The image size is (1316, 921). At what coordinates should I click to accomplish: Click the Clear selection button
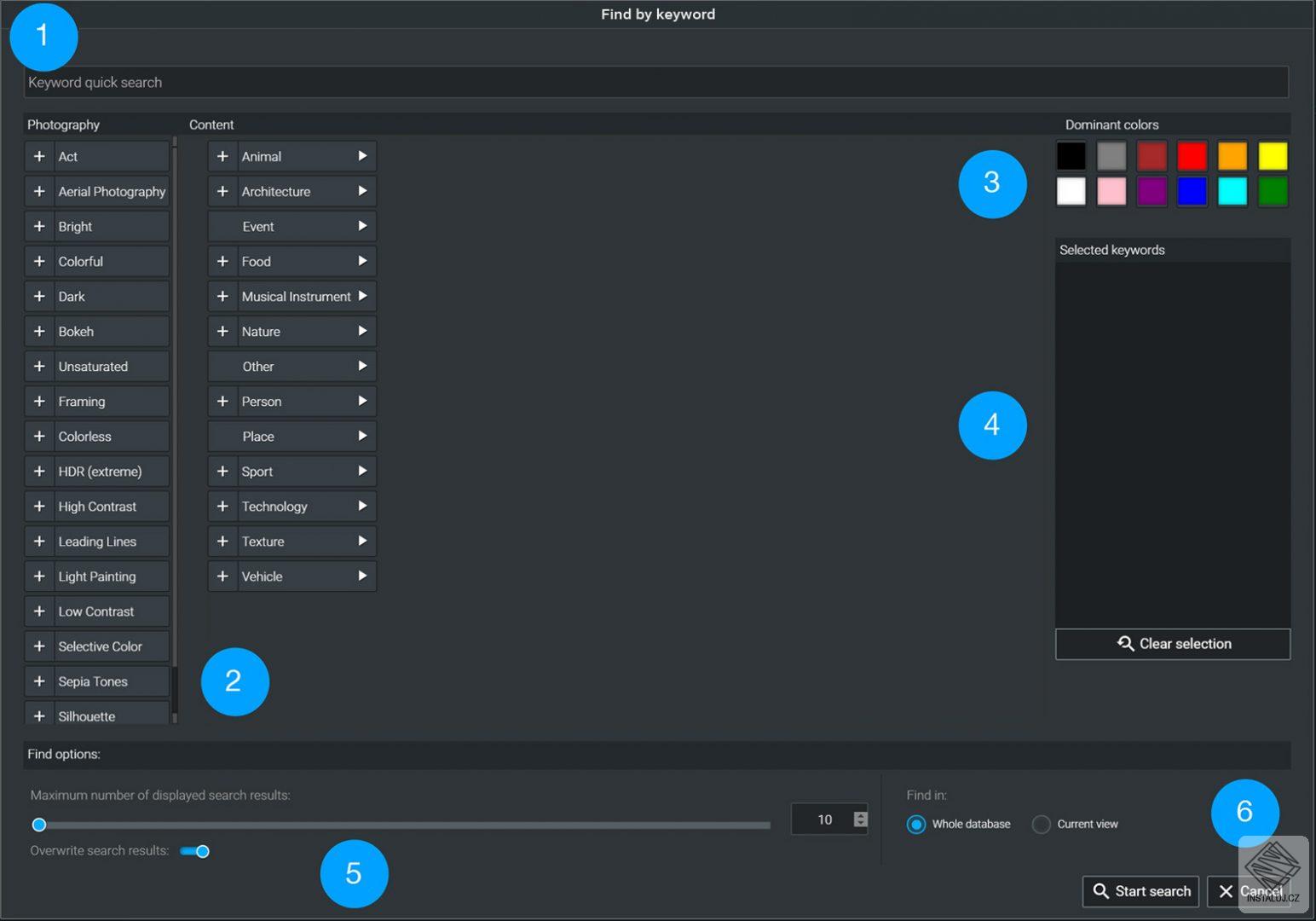pos(1173,644)
